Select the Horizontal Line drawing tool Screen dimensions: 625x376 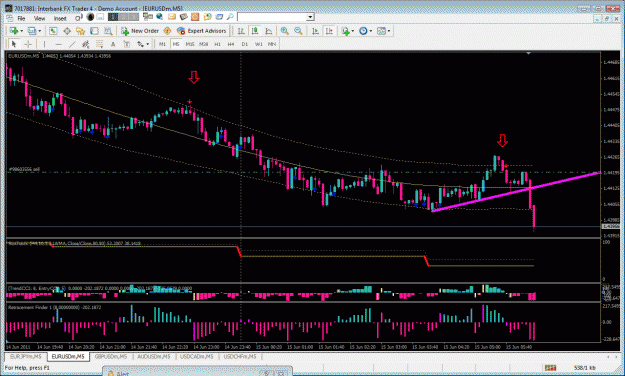(59, 44)
